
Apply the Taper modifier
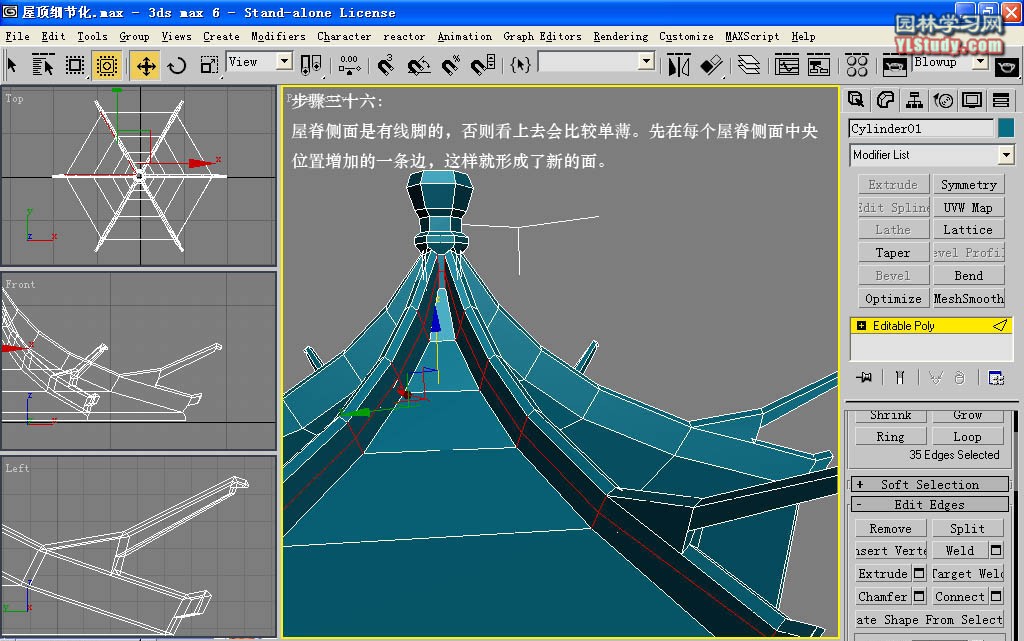point(893,253)
